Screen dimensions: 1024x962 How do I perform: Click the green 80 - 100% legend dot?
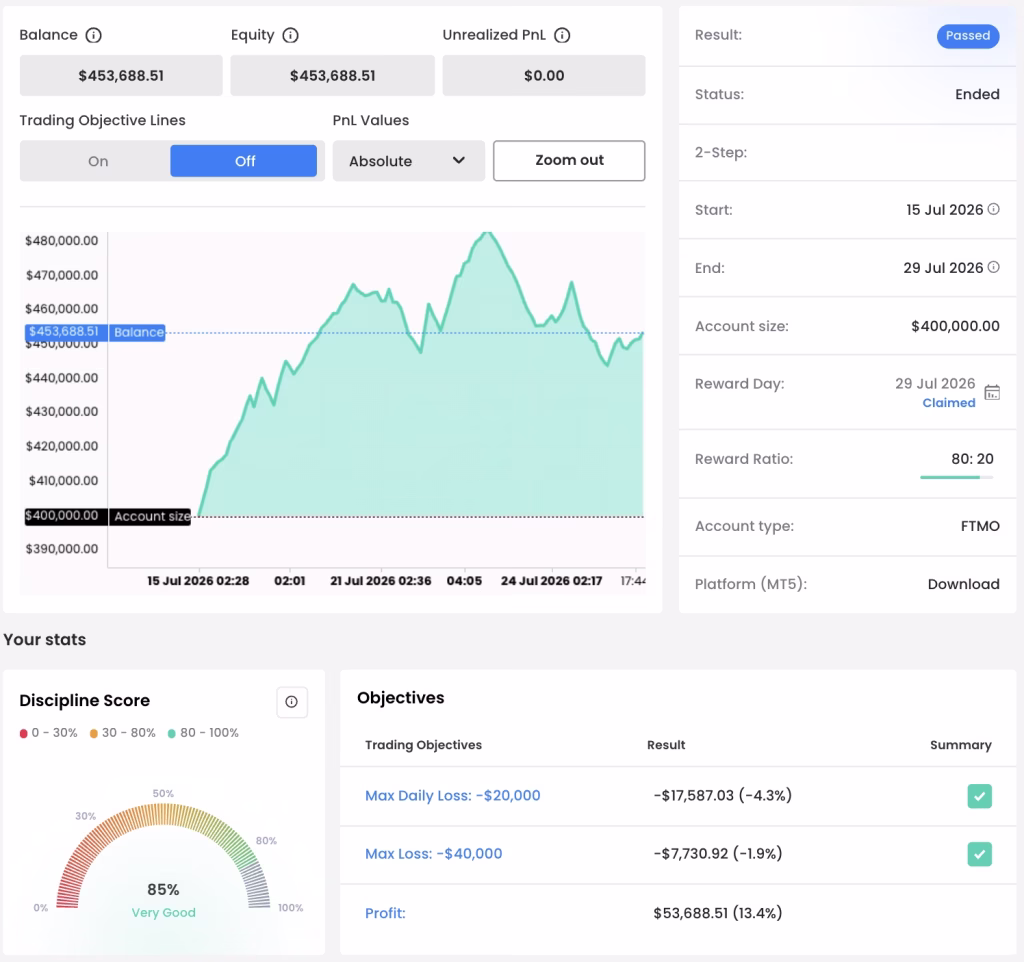click(x=172, y=733)
